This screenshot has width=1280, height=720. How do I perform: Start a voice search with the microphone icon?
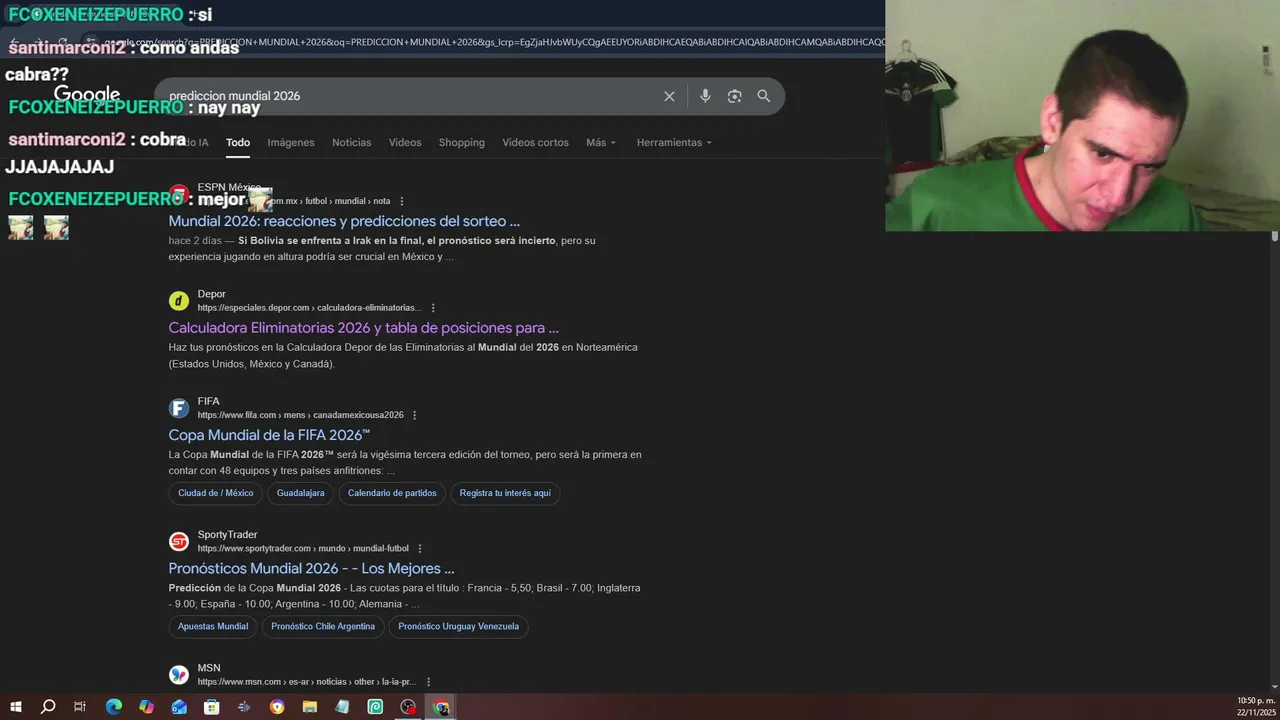(705, 96)
